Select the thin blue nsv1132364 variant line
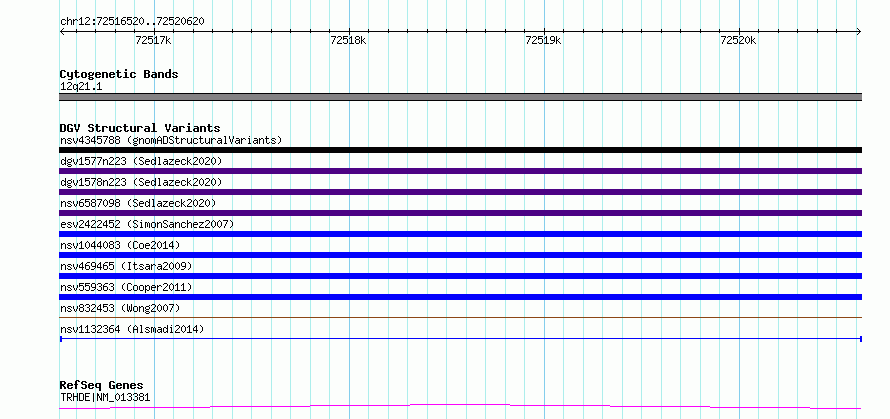 pos(460,338)
